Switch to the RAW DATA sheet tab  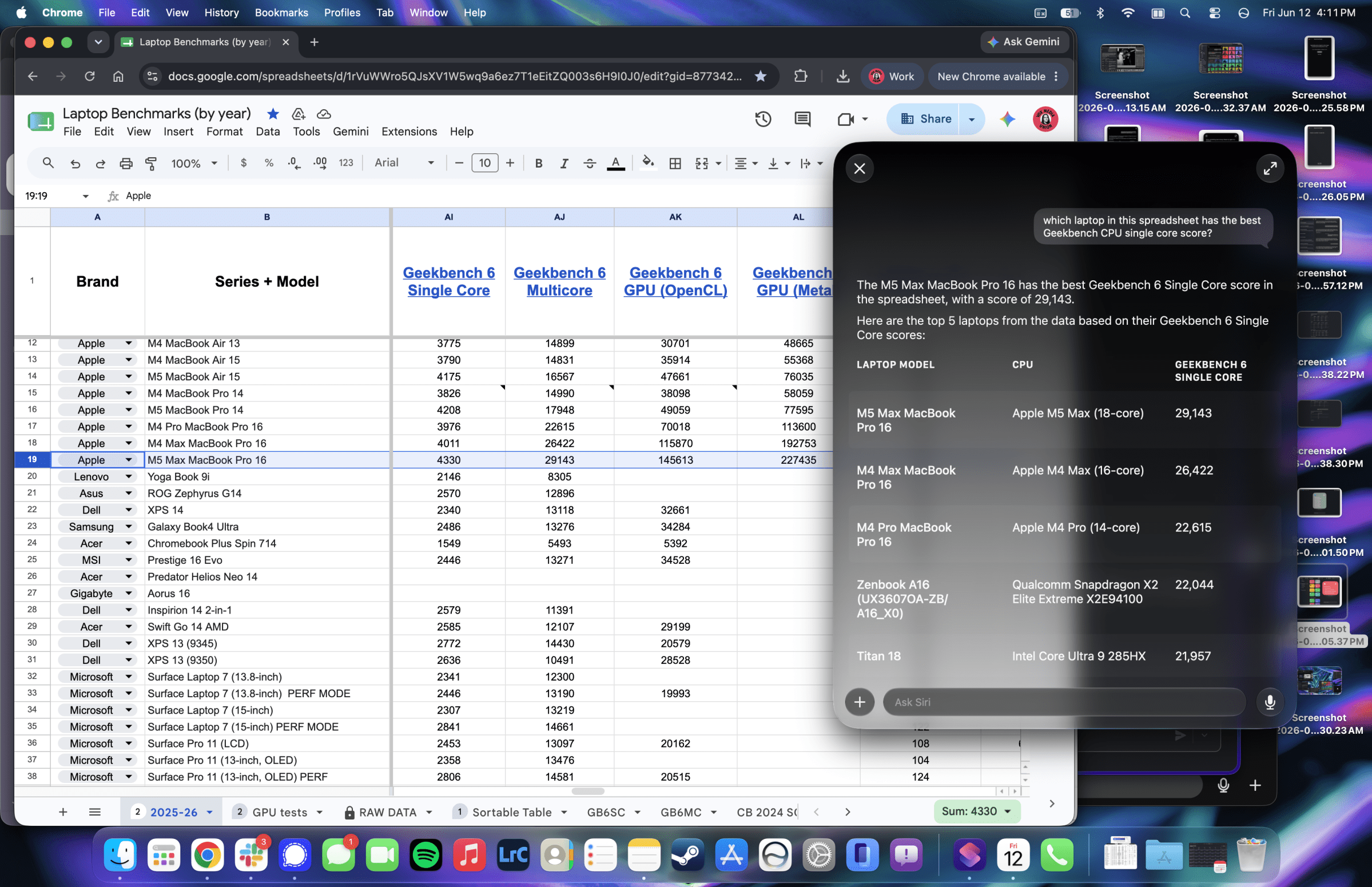388,812
